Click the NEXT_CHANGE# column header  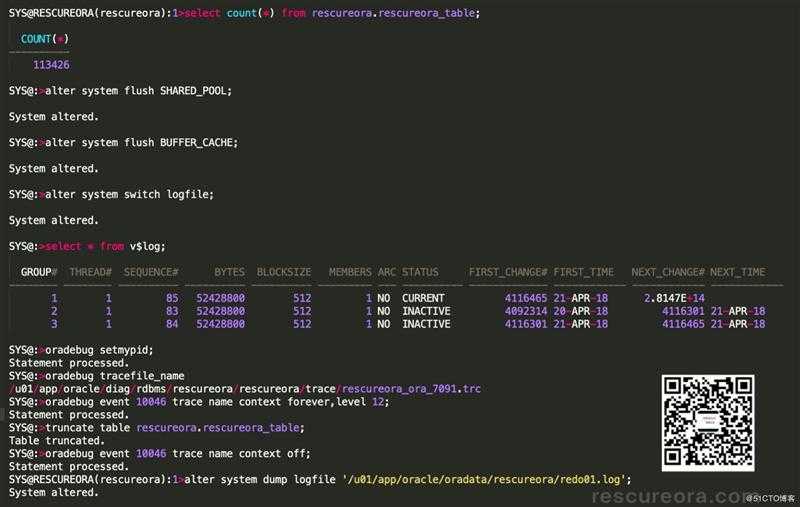pyautogui.click(x=668, y=272)
